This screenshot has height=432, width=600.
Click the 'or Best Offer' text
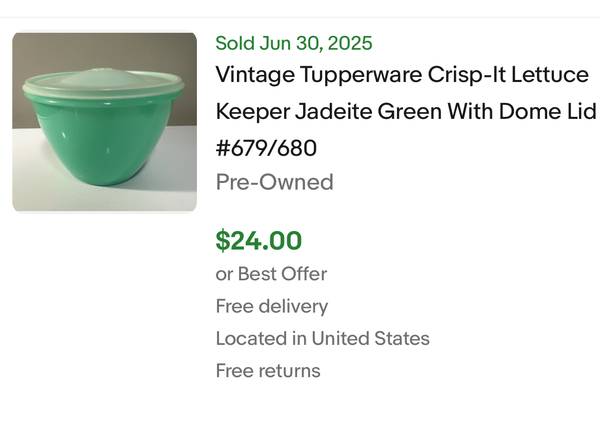(x=272, y=273)
